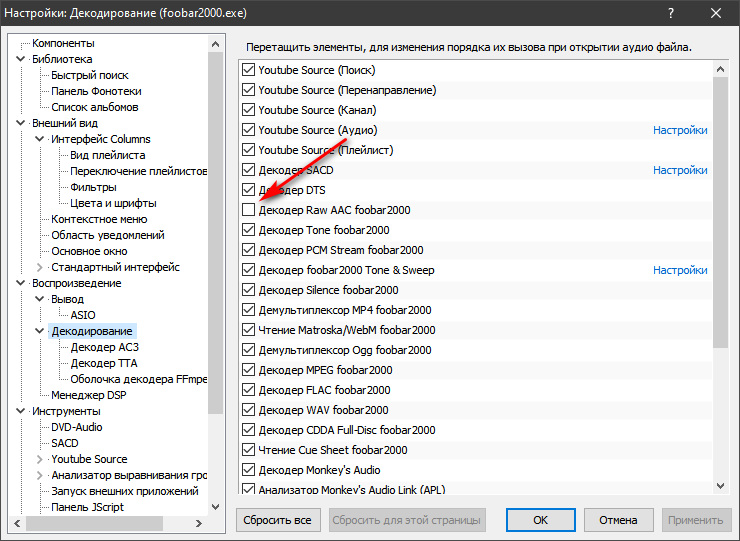Open Настройки link for Youtube Source (Аудио)

(x=680, y=130)
